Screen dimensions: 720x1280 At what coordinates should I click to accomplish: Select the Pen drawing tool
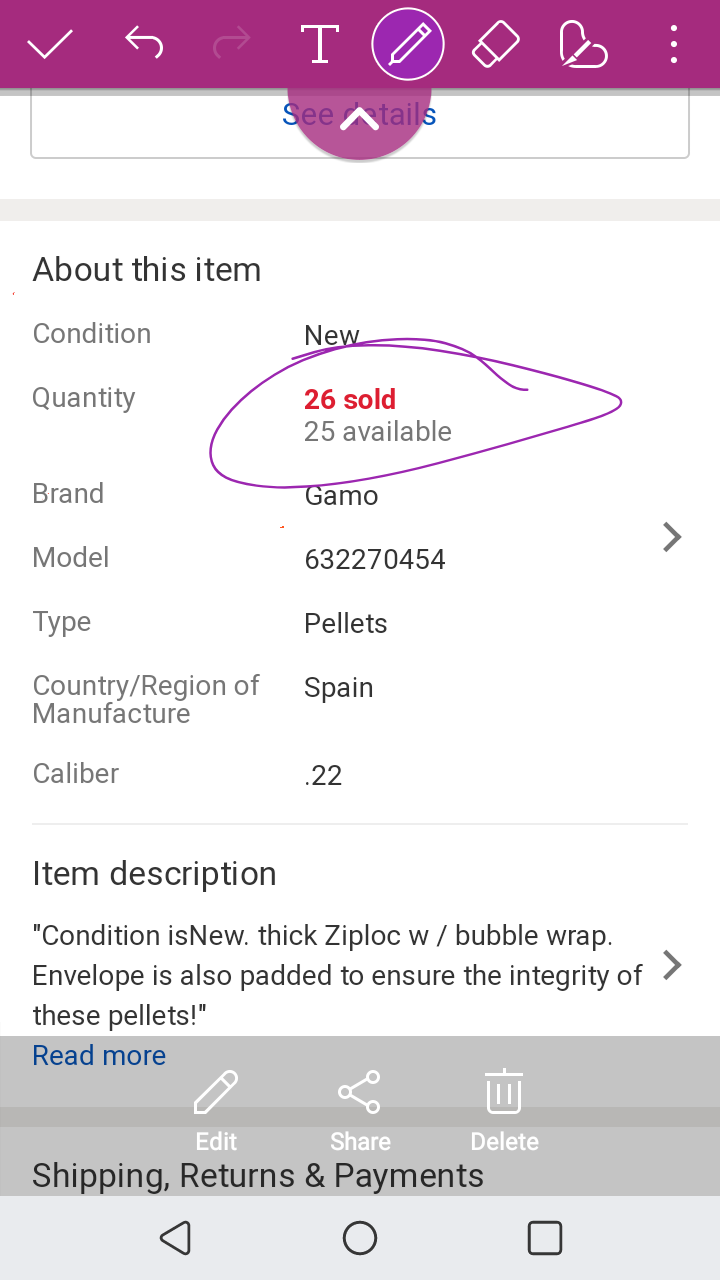coord(407,45)
